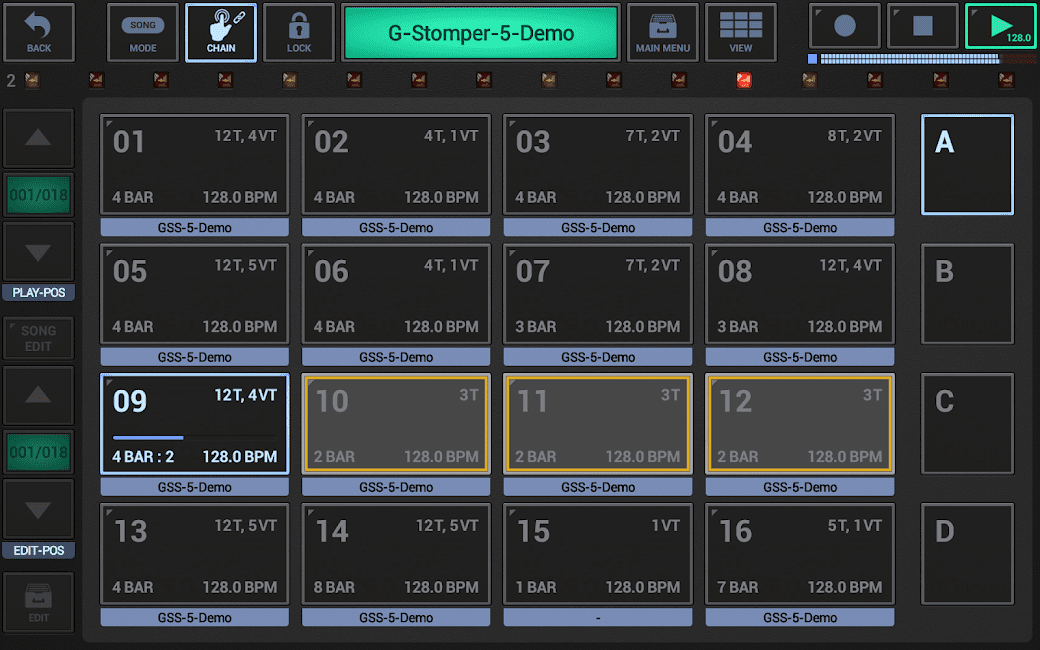This screenshot has width=1040, height=650.
Task: Select pattern pad 13
Action: click(x=194, y=554)
